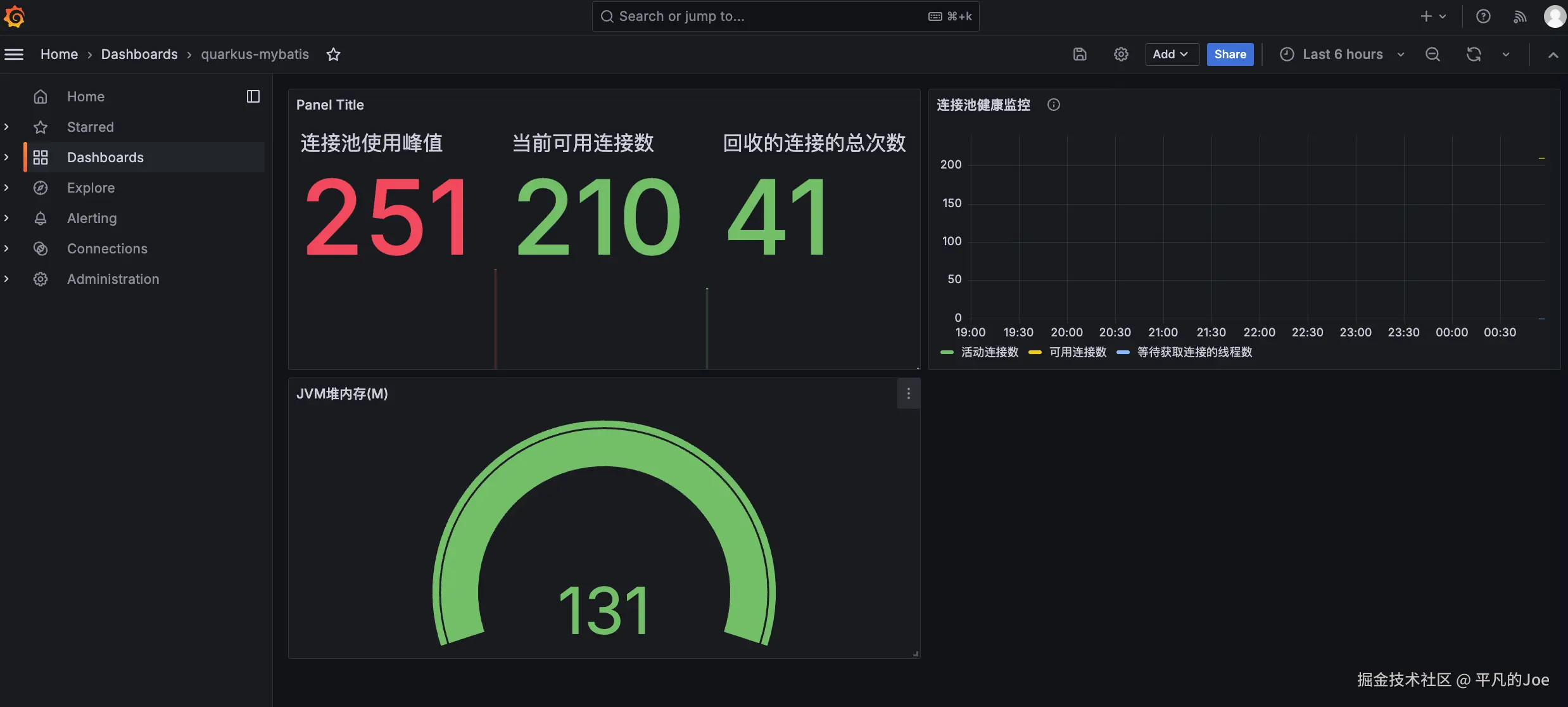Screen dimensions: 1568x707
Task: Go to Administration in the sidebar
Action: 113,279
